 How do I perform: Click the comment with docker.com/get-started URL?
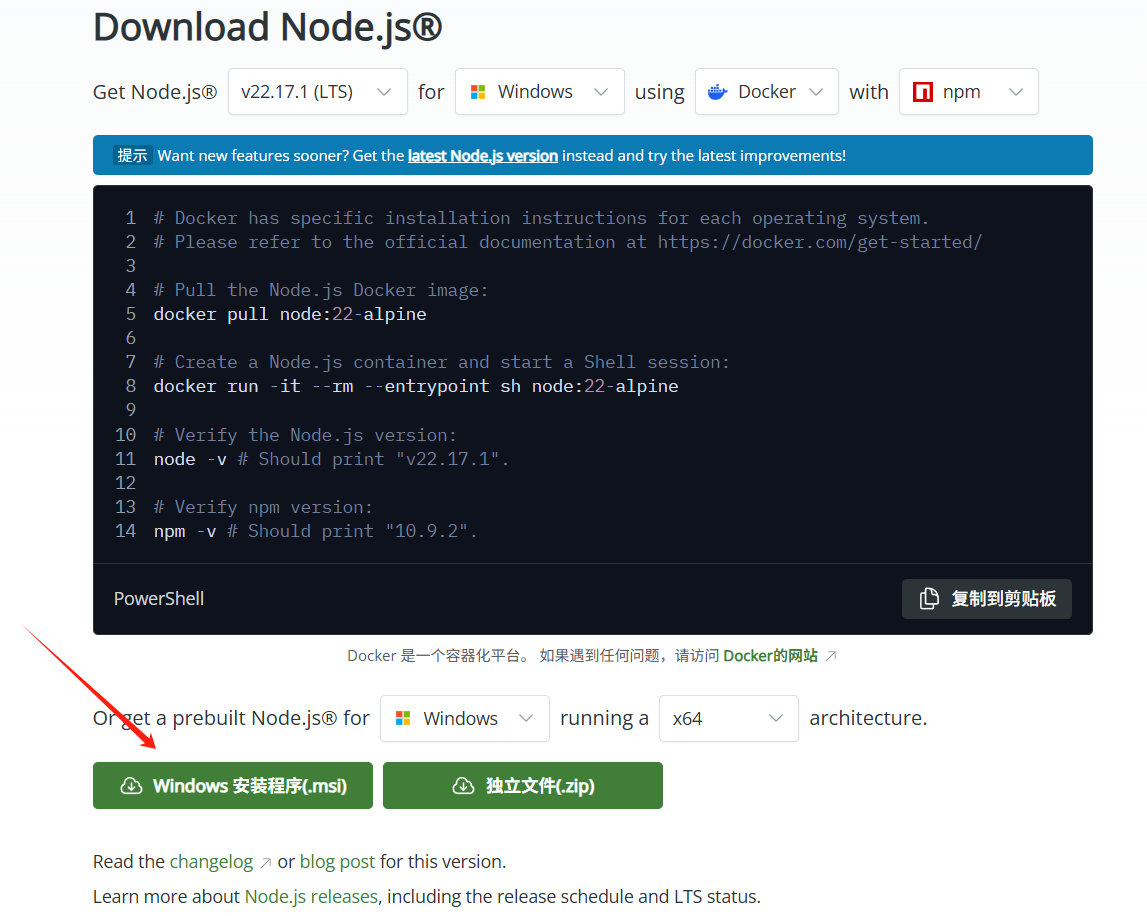[568, 242]
